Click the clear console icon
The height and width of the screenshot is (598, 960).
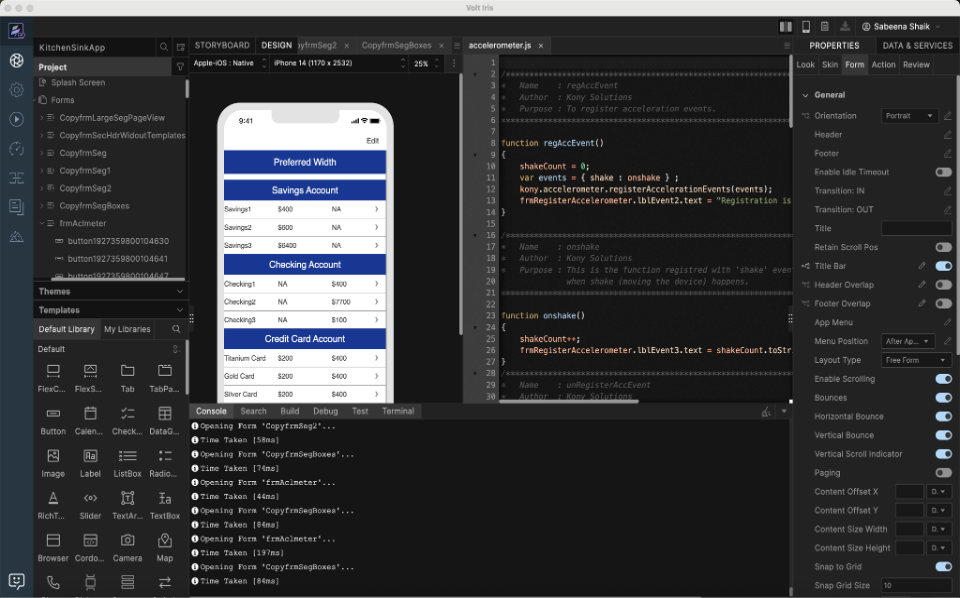pyautogui.click(x=766, y=411)
